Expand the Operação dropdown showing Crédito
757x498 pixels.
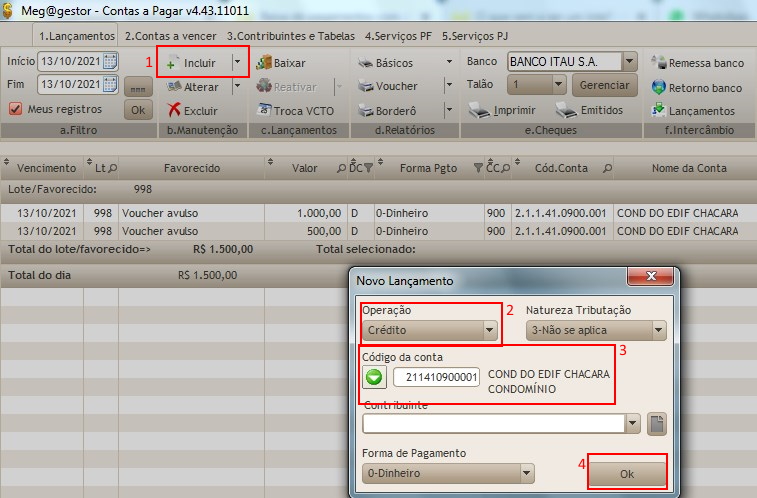tap(489, 330)
